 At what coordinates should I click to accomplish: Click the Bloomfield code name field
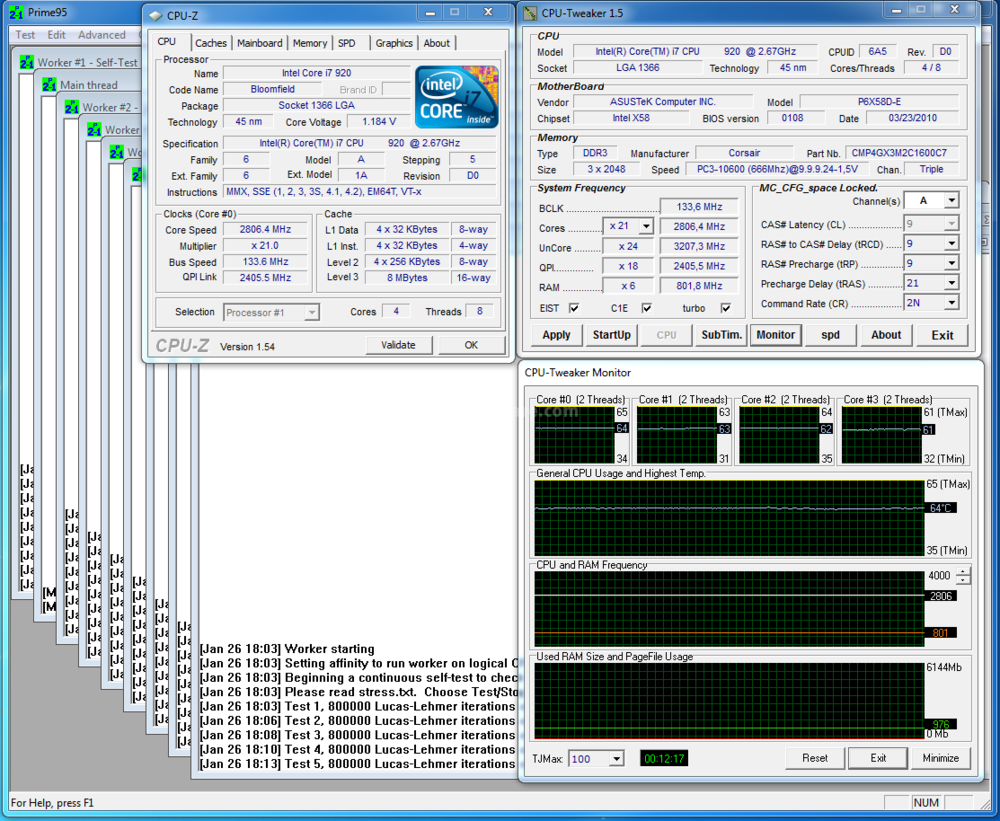tap(272, 89)
